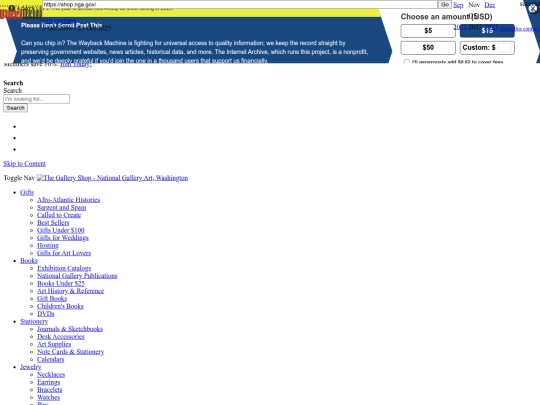Browse Exhibition Catalogs
This screenshot has height=405, width=540.
pos(64,268)
